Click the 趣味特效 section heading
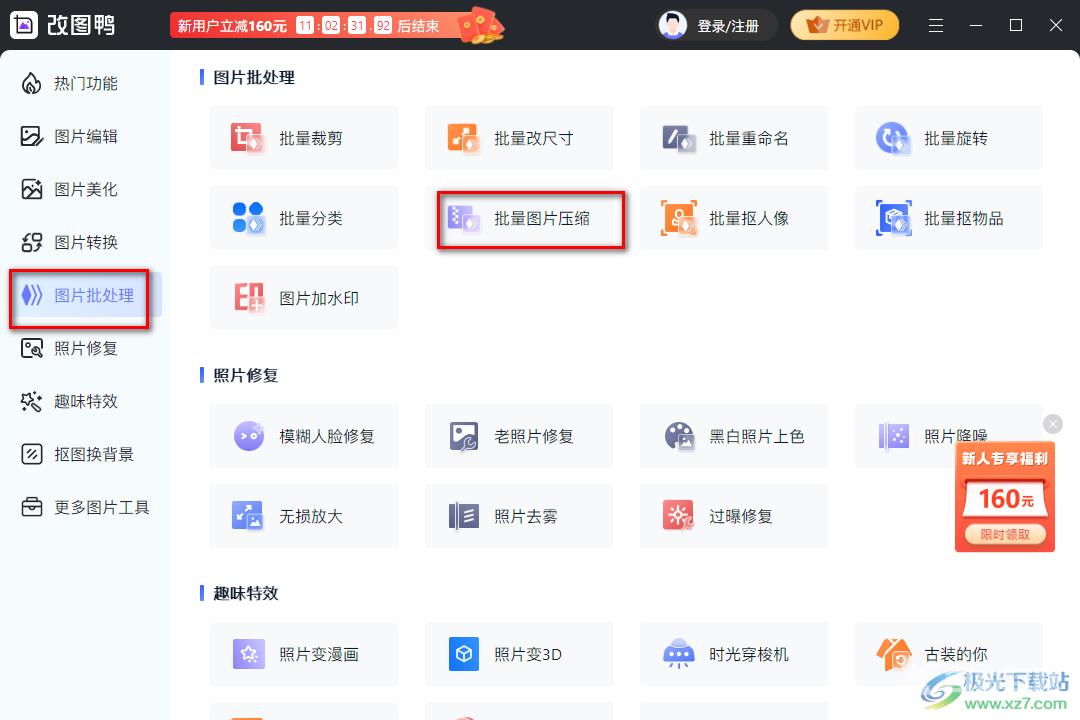The width and height of the screenshot is (1080, 720). [x=245, y=593]
